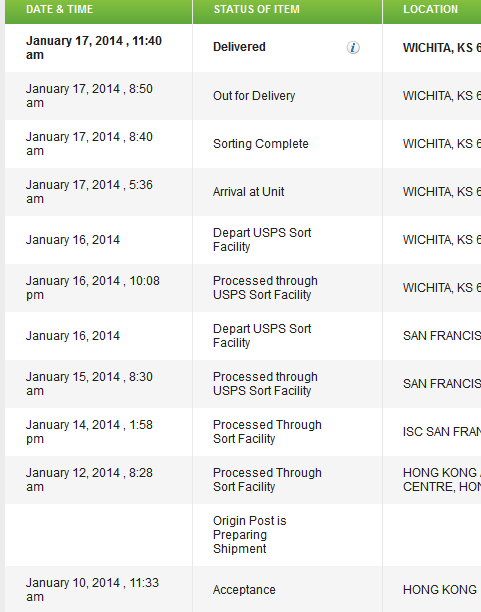Click January 10, 2014, 11:33 am date cell
Viewport: 481px width, 612px height.
[93, 590]
